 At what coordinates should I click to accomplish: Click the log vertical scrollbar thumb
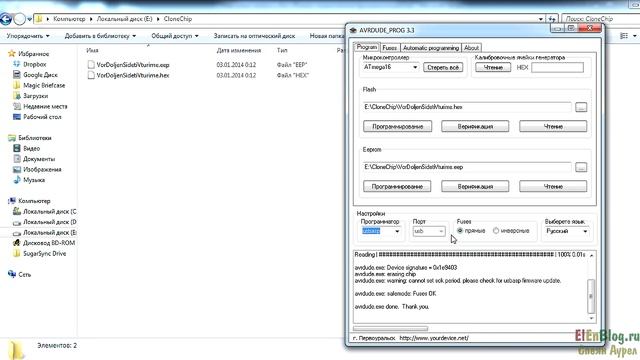[x=591, y=296]
